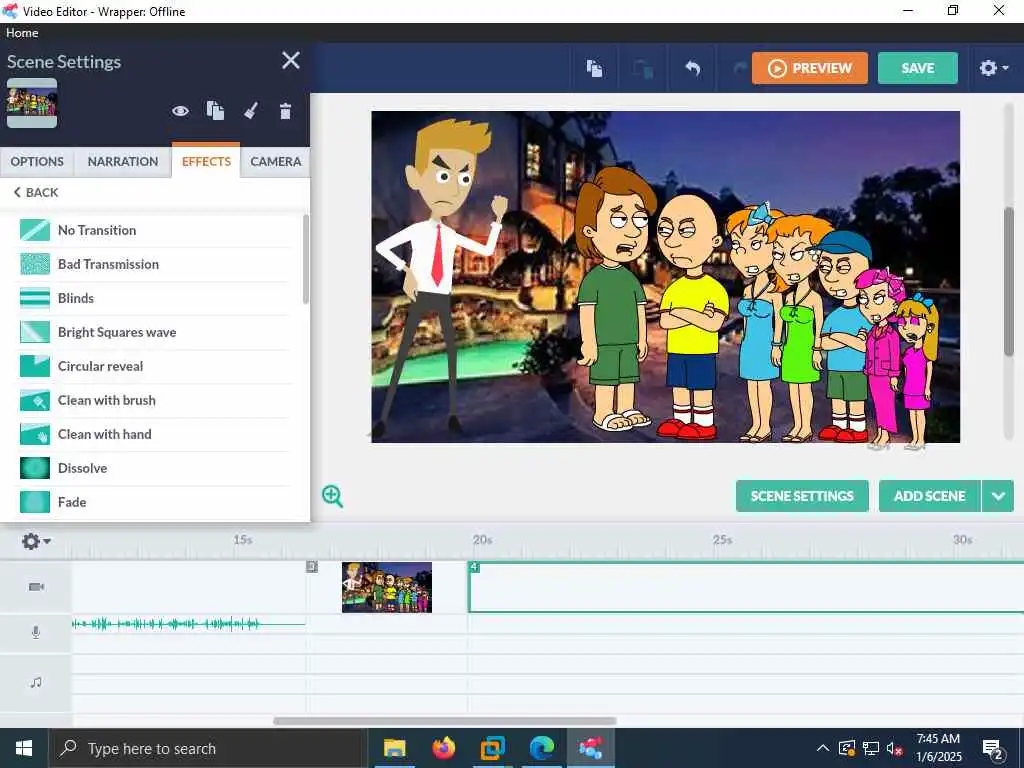This screenshot has height=768, width=1024.
Task: Click the undo arrow in toolbar
Action: (692, 68)
